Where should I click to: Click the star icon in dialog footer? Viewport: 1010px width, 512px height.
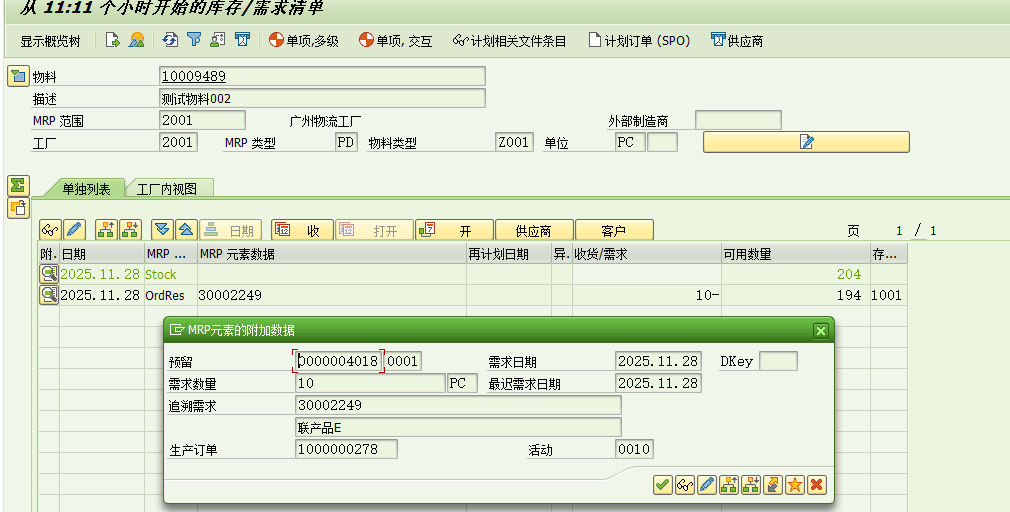[x=795, y=485]
